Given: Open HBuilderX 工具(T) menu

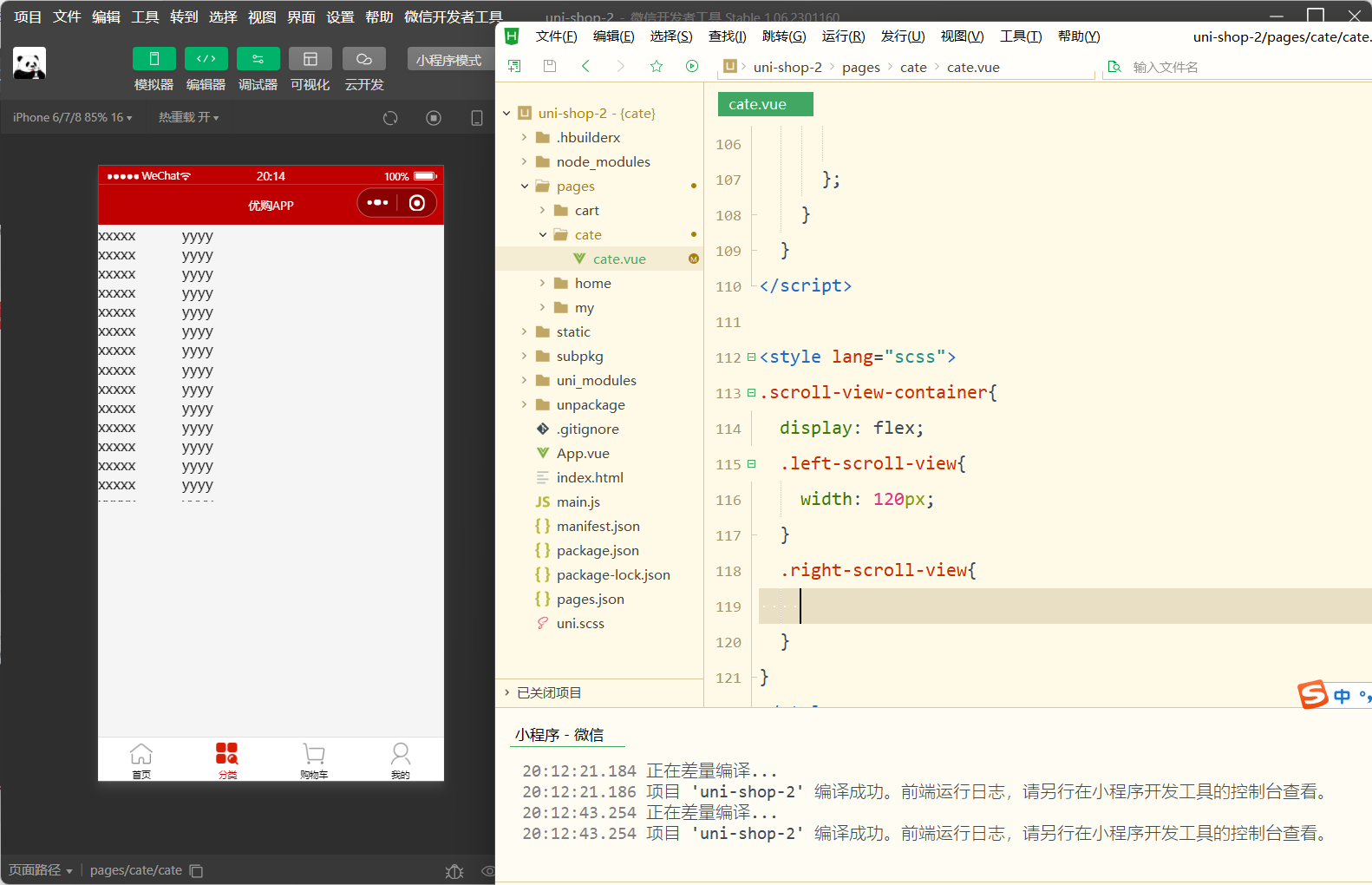Looking at the screenshot, I should (1021, 36).
